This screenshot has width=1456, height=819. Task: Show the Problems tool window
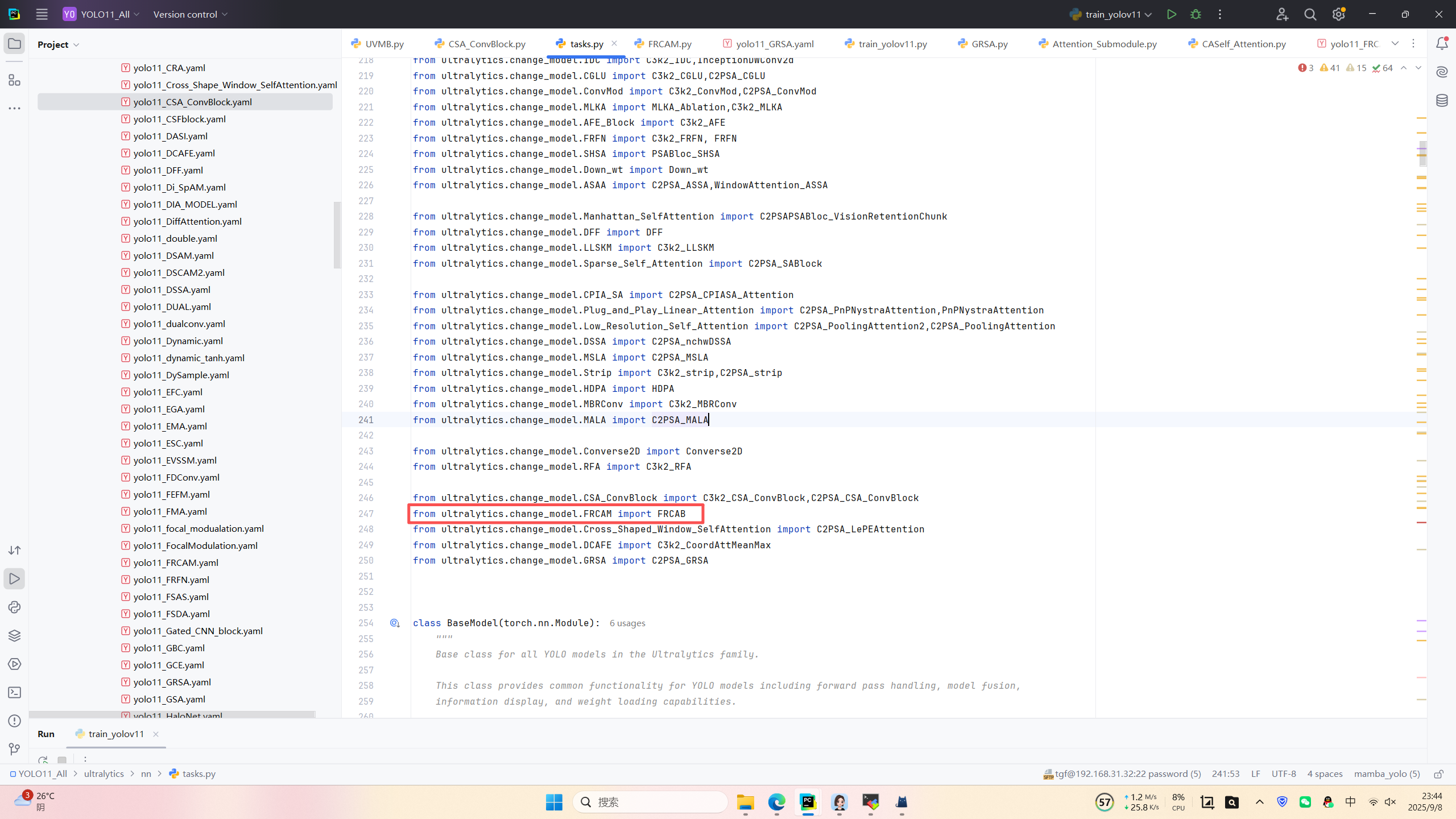coord(14,721)
